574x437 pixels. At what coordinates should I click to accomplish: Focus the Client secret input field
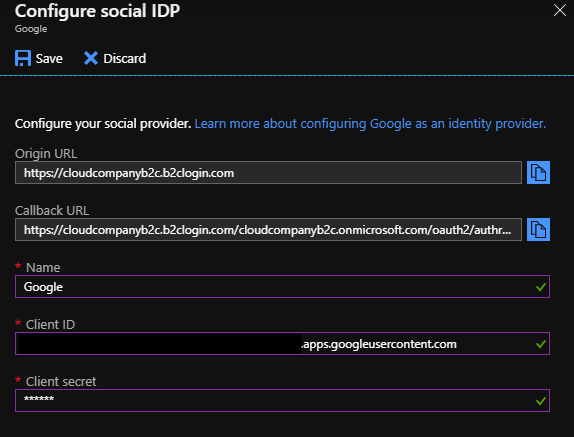pyautogui.click(x=282, y=400)
